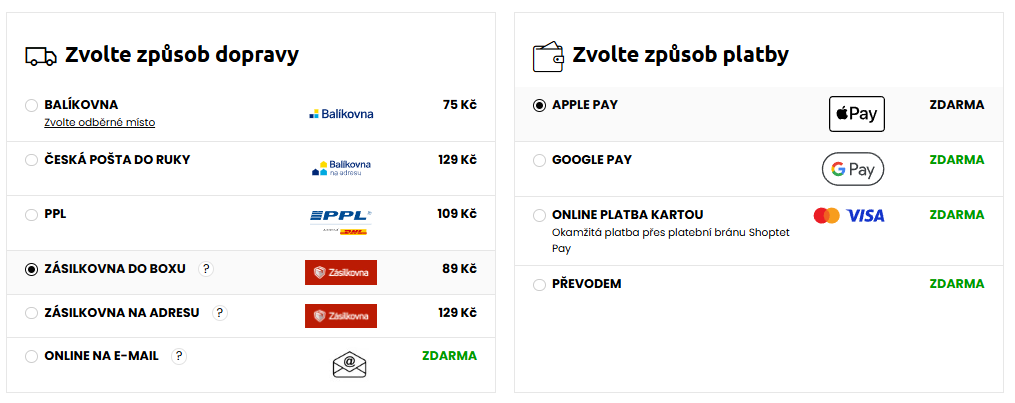1015x403 pixels.
Task: Click the Mastercard and Visa card logos
Action: pyautogui.click(x=849, y=216)
